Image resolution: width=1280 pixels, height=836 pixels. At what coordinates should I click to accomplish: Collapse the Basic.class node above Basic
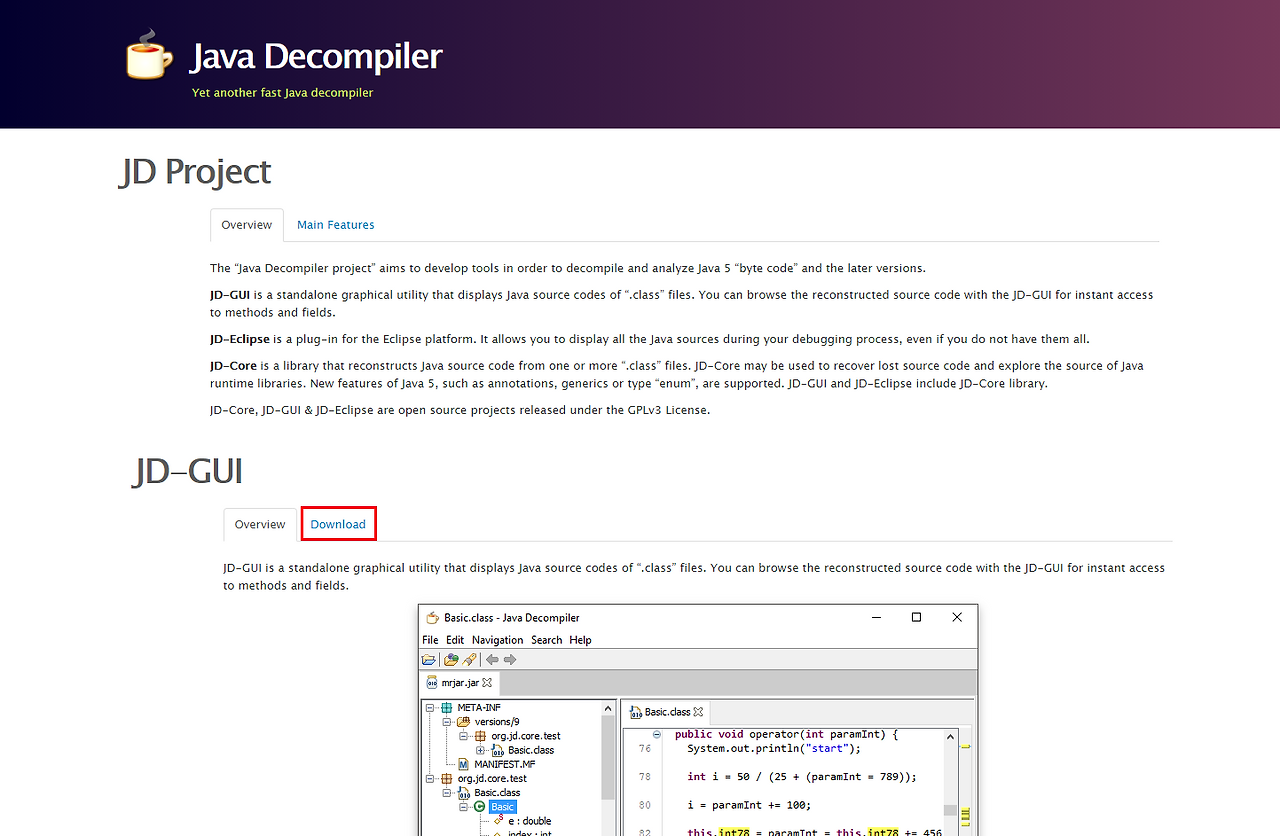pos(447,793)
